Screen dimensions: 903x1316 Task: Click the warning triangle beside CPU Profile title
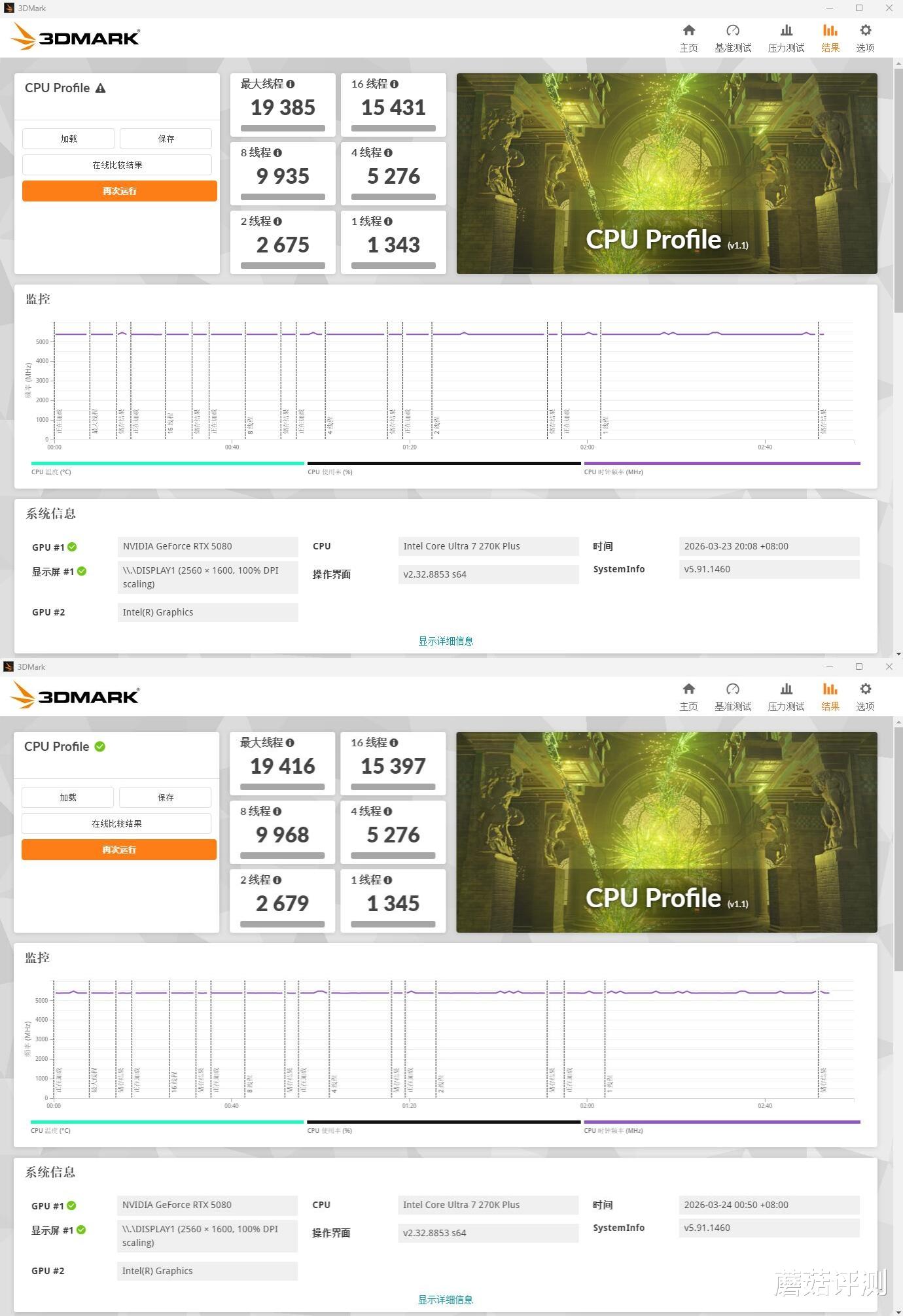coord(100,88)
